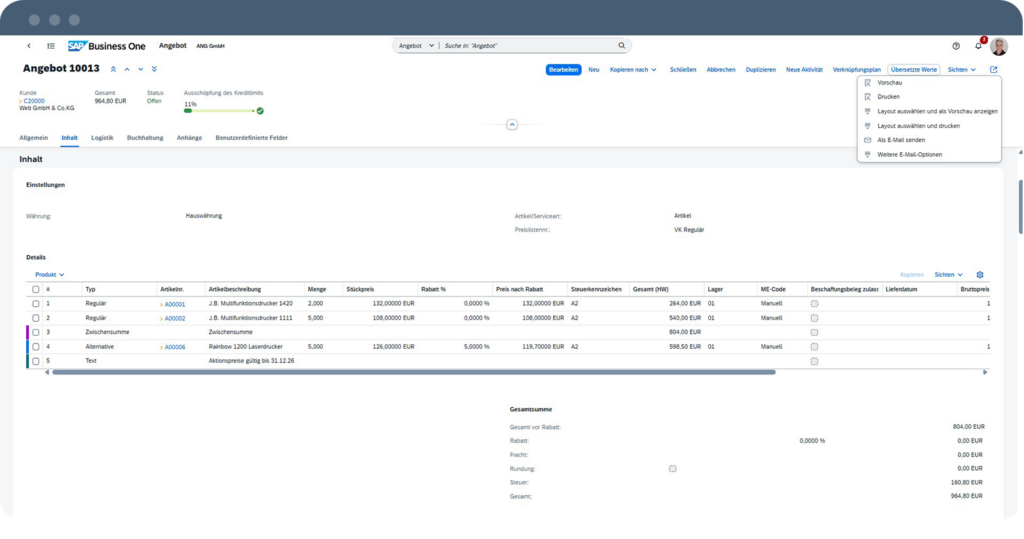
Task: Expand the Kopieren nach dropdown
Action: (x=633, y=69)
